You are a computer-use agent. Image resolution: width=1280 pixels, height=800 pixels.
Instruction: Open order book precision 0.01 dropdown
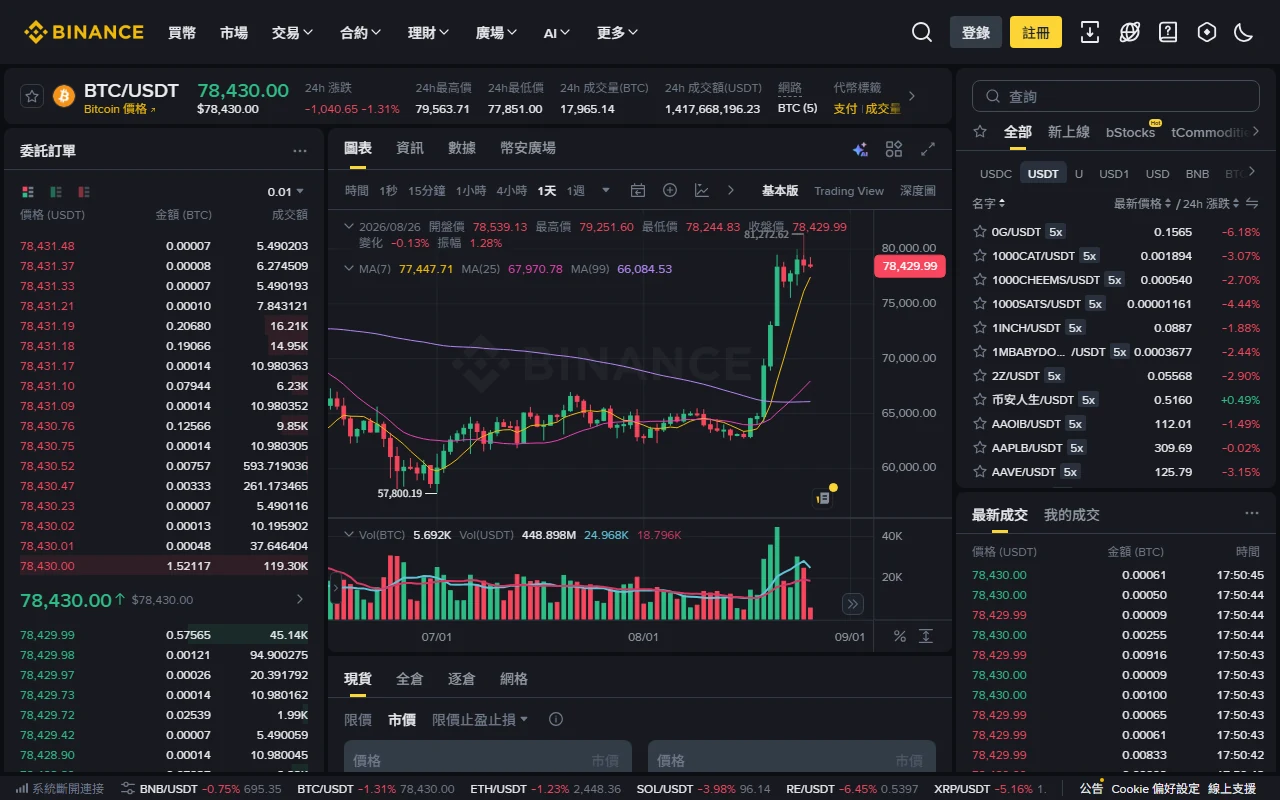286,191
